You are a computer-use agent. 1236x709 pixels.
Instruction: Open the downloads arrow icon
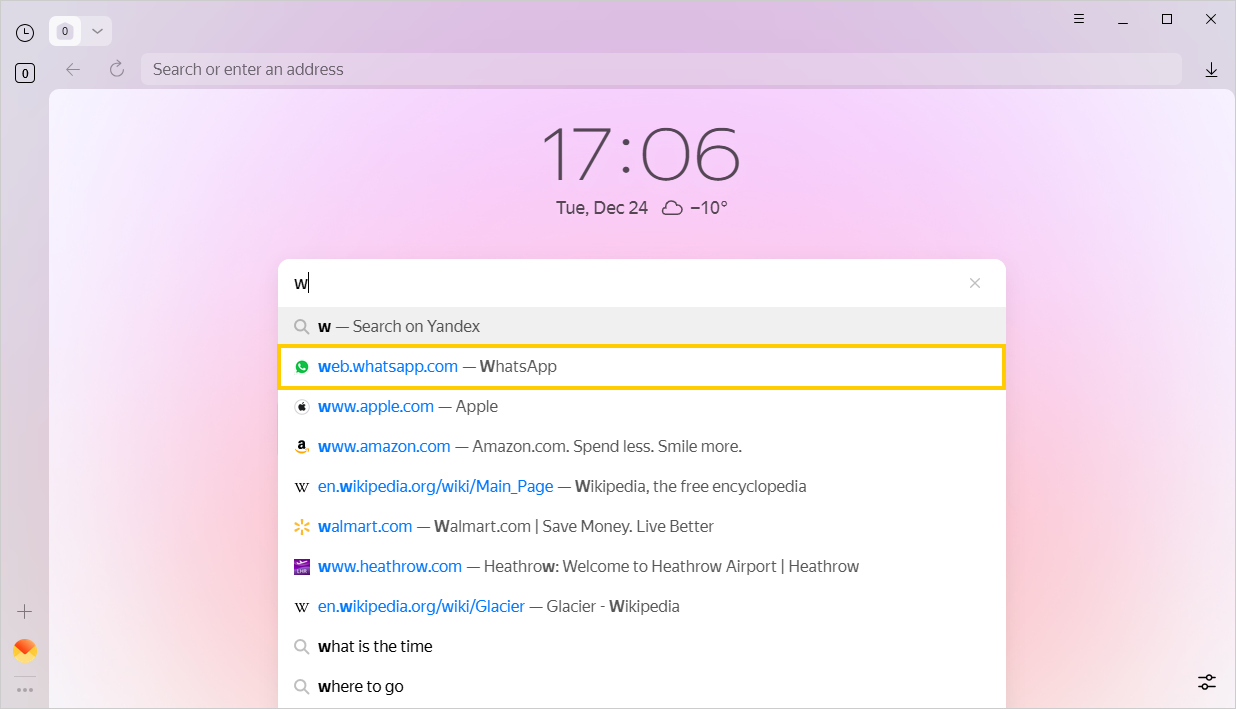(1211, 69)
